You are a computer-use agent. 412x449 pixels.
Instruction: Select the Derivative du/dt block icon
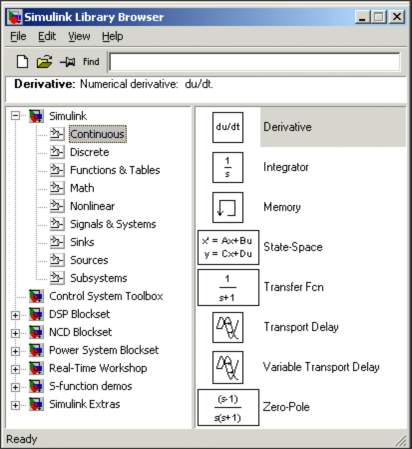pyautogui.click(x=228, y=127)
